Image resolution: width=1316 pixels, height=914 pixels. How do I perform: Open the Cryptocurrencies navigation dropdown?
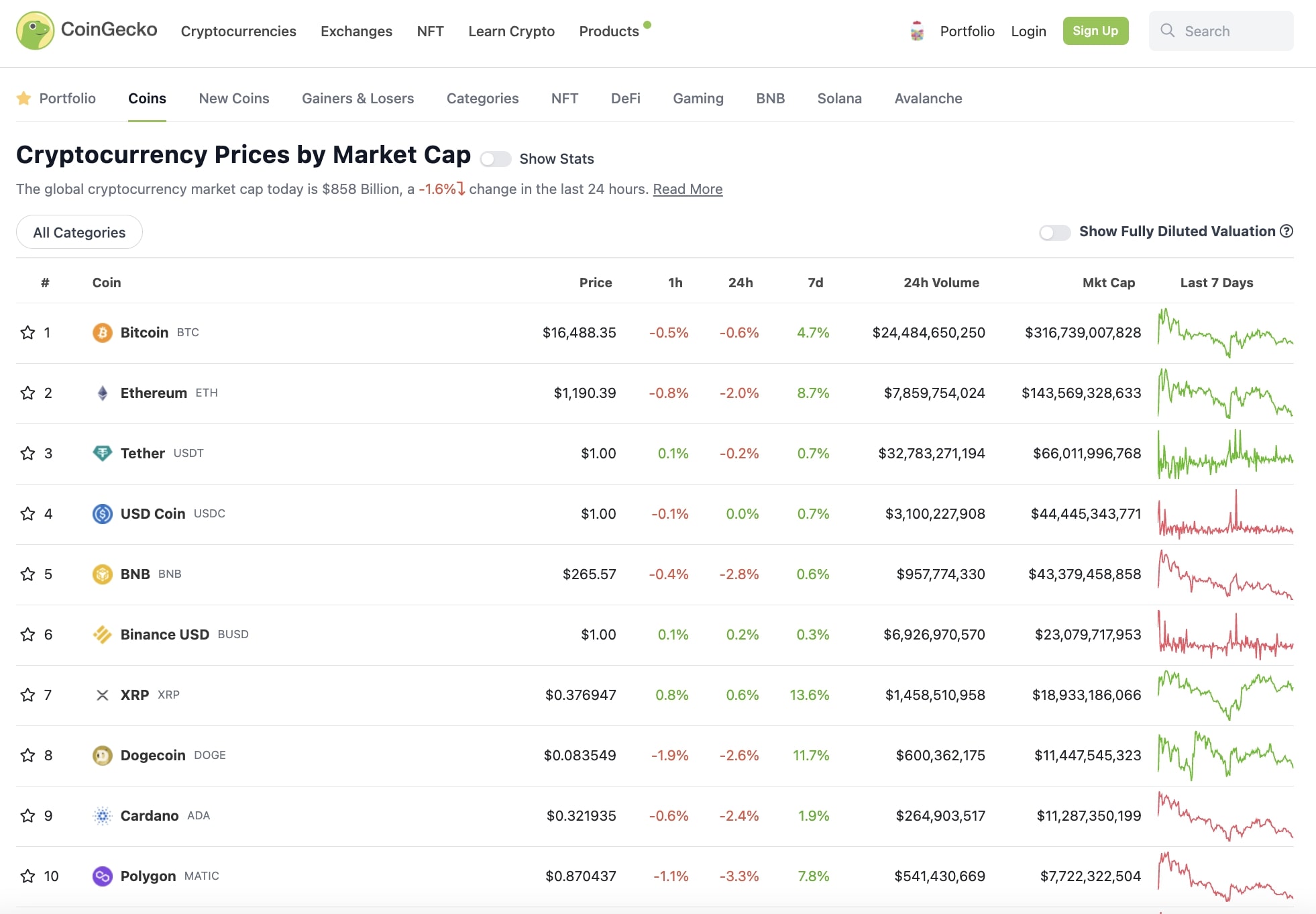(x=238, y=31)
